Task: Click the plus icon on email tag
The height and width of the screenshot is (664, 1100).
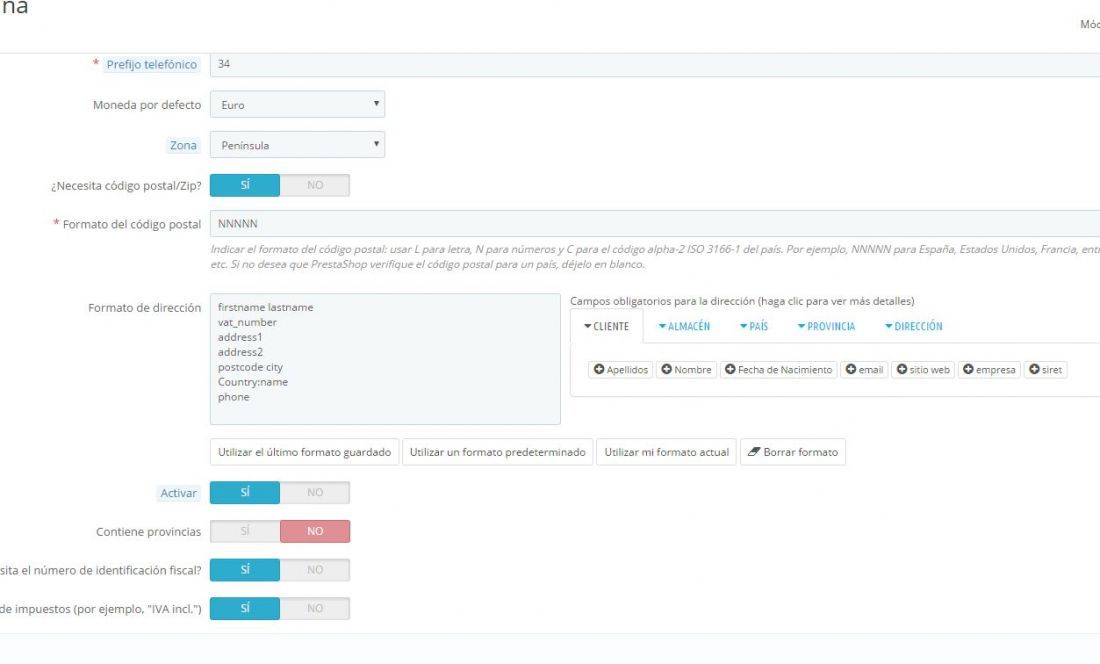Action: (851, 369)
